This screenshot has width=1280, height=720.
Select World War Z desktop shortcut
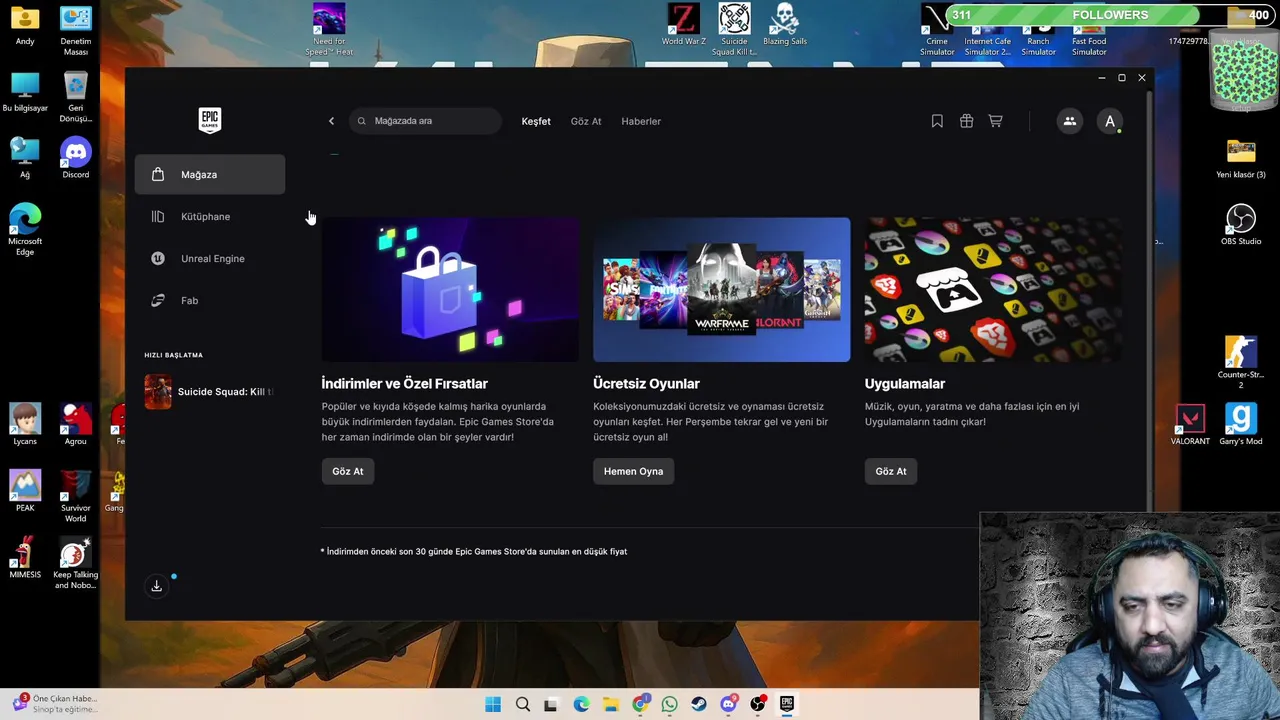pyautogui.click(x=683, y=25)
